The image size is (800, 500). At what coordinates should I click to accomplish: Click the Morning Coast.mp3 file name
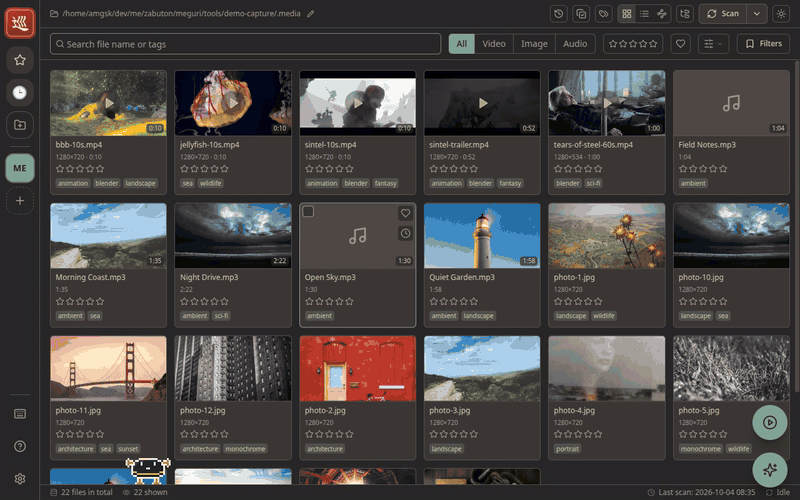click(90, 277)
